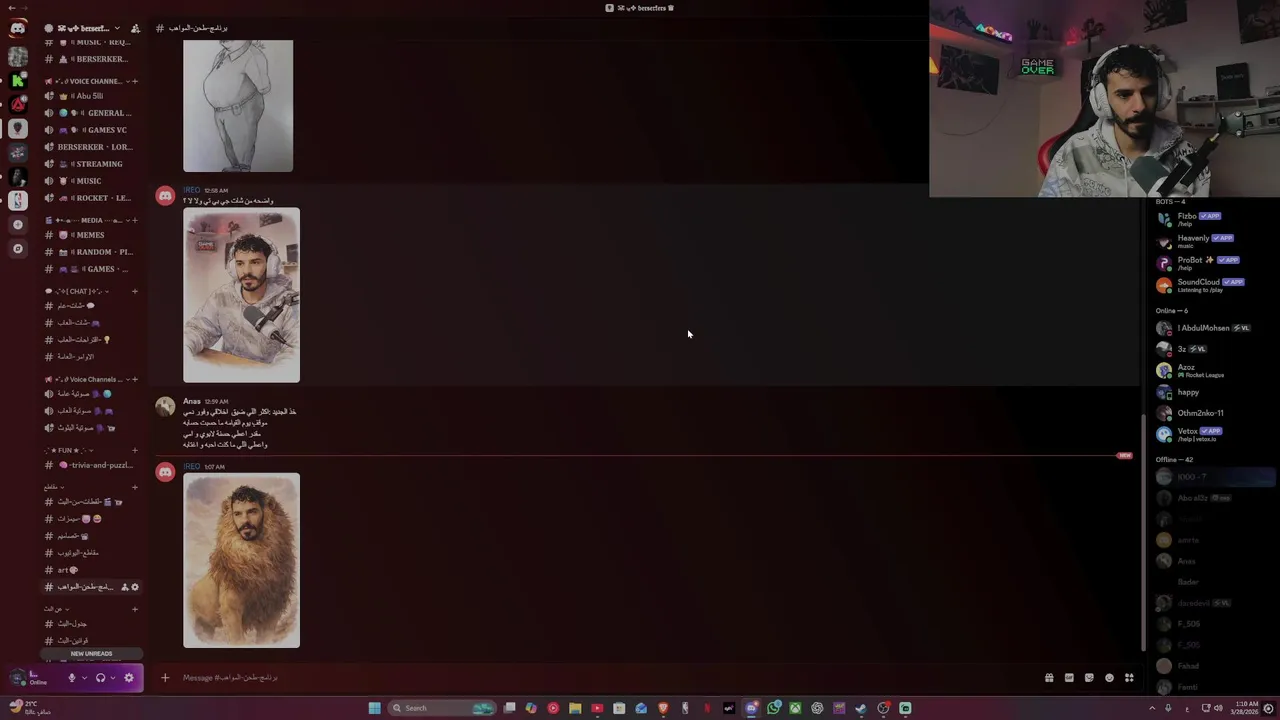Click avatar of Anas message

click(165, 406)
